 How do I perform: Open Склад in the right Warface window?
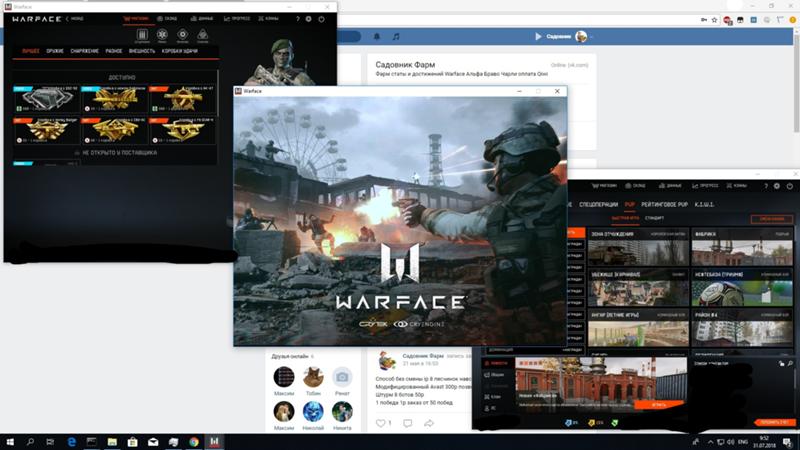coord(636,186)
